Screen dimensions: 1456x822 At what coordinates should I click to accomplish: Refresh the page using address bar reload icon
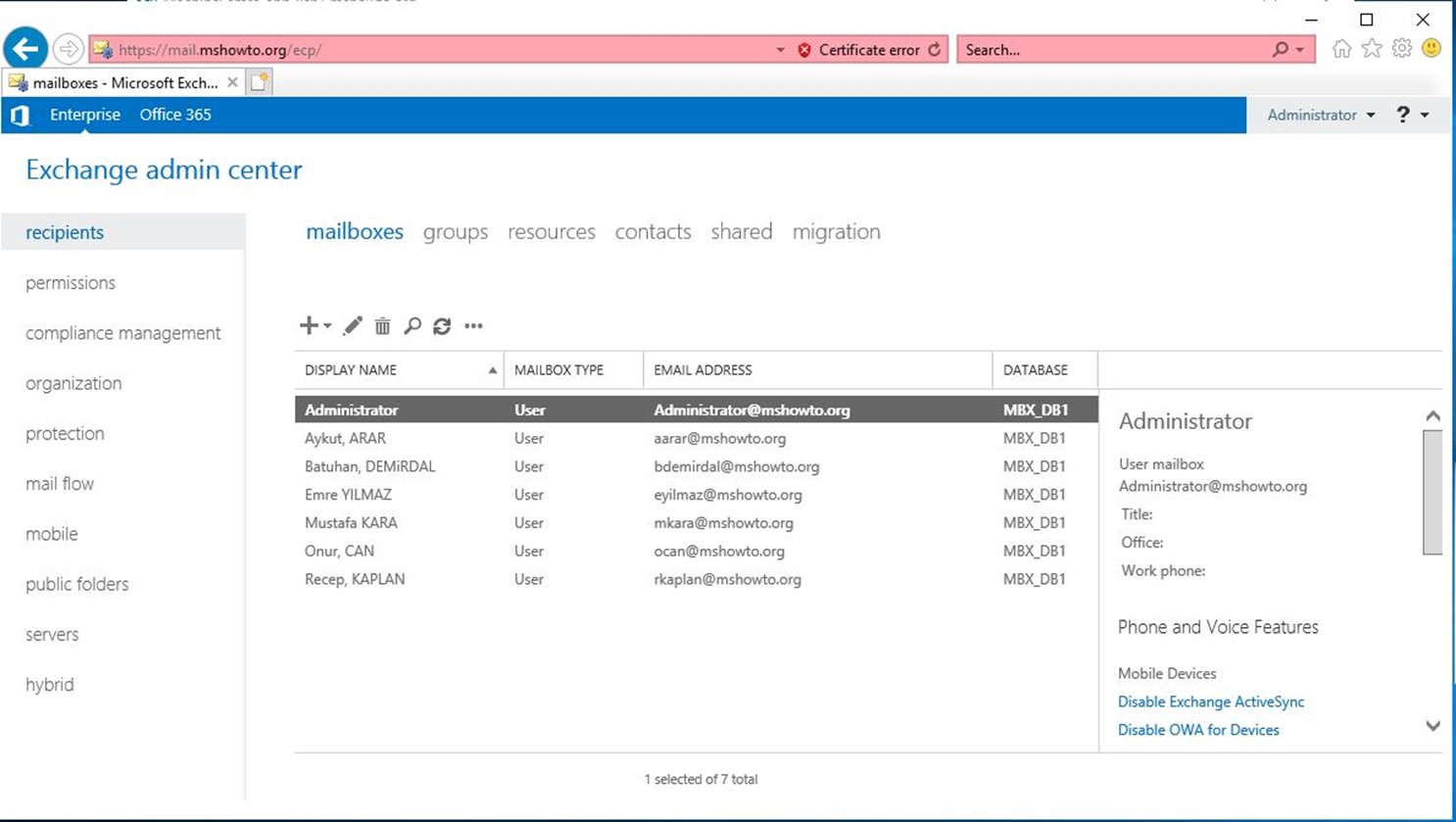(935, 49)
